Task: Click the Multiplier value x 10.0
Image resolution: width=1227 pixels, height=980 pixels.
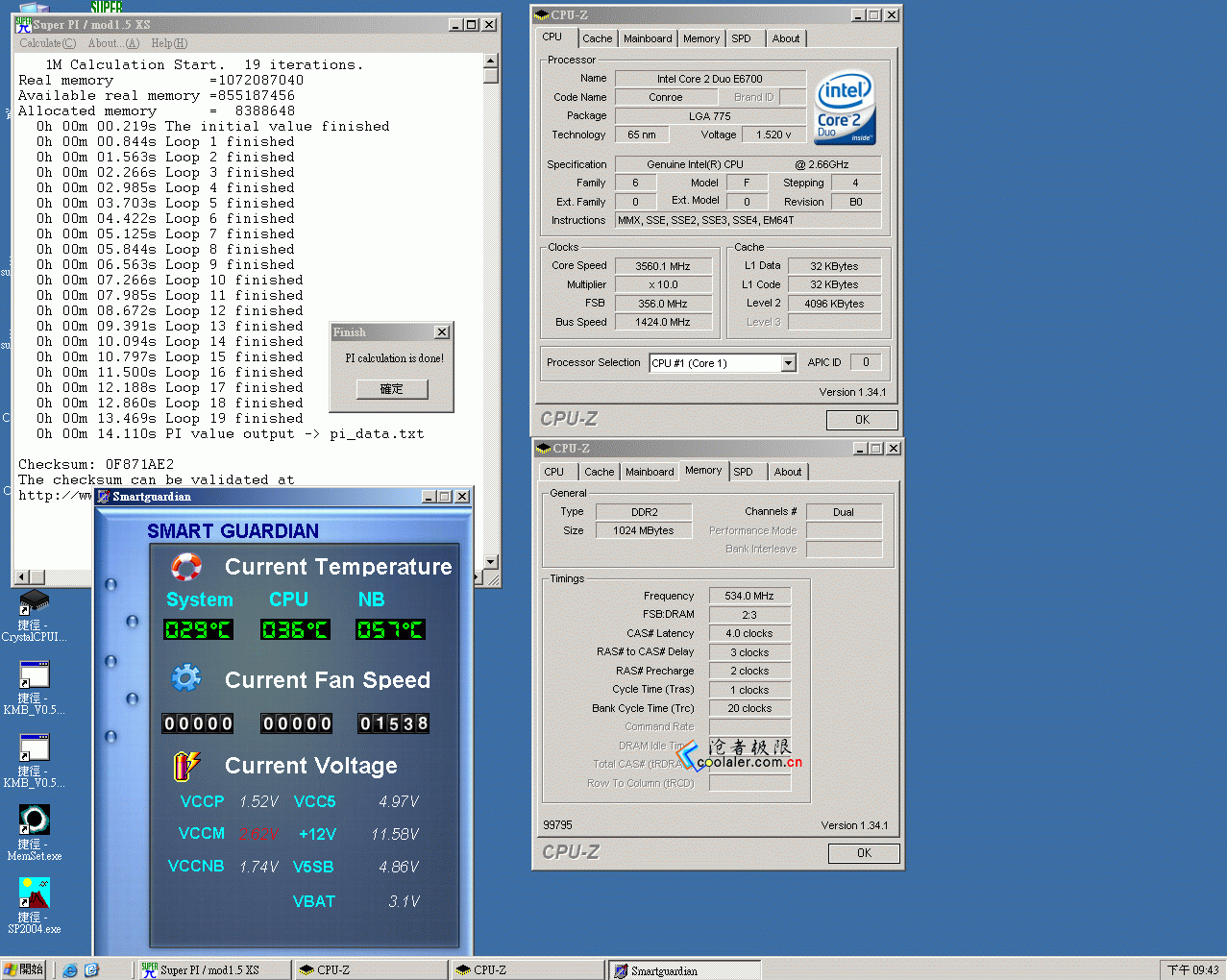Action: click(x=663, y=284)
